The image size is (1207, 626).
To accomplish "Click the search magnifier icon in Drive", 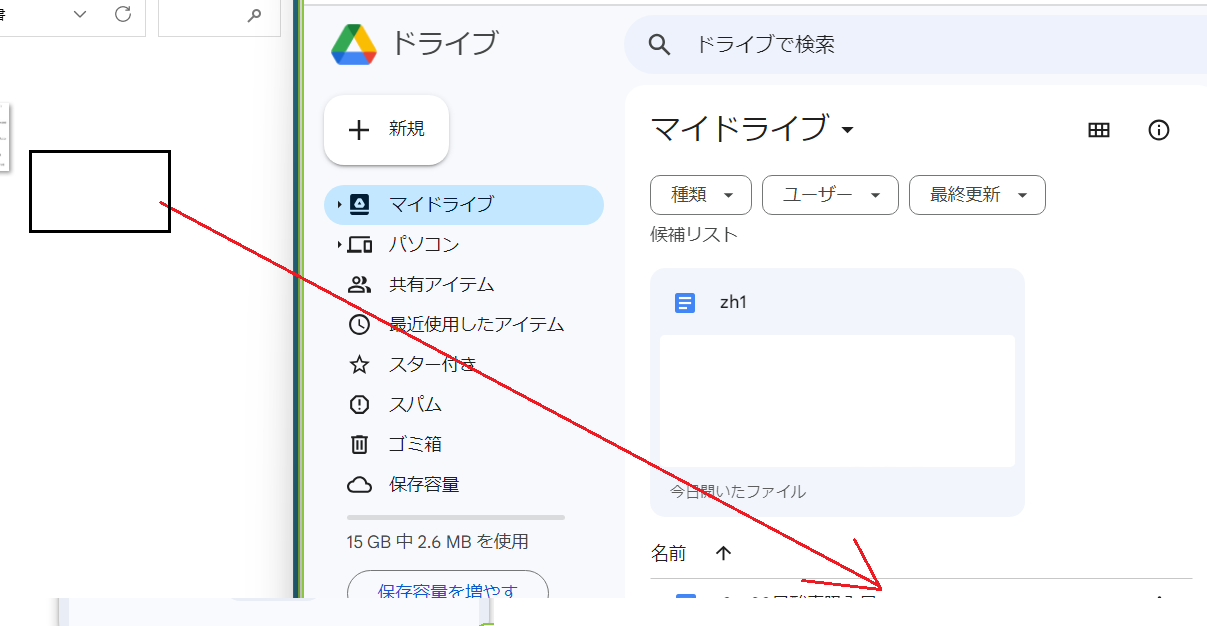I will click(658, 44).
